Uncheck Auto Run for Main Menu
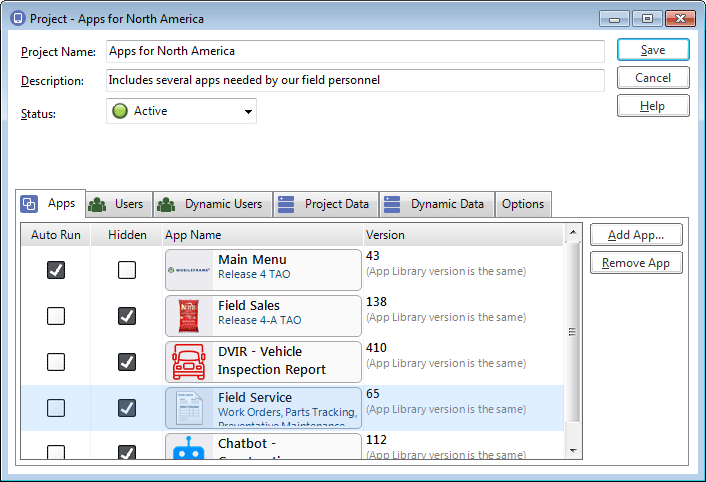Screen dimensions: 706x482 pos(56,270)
